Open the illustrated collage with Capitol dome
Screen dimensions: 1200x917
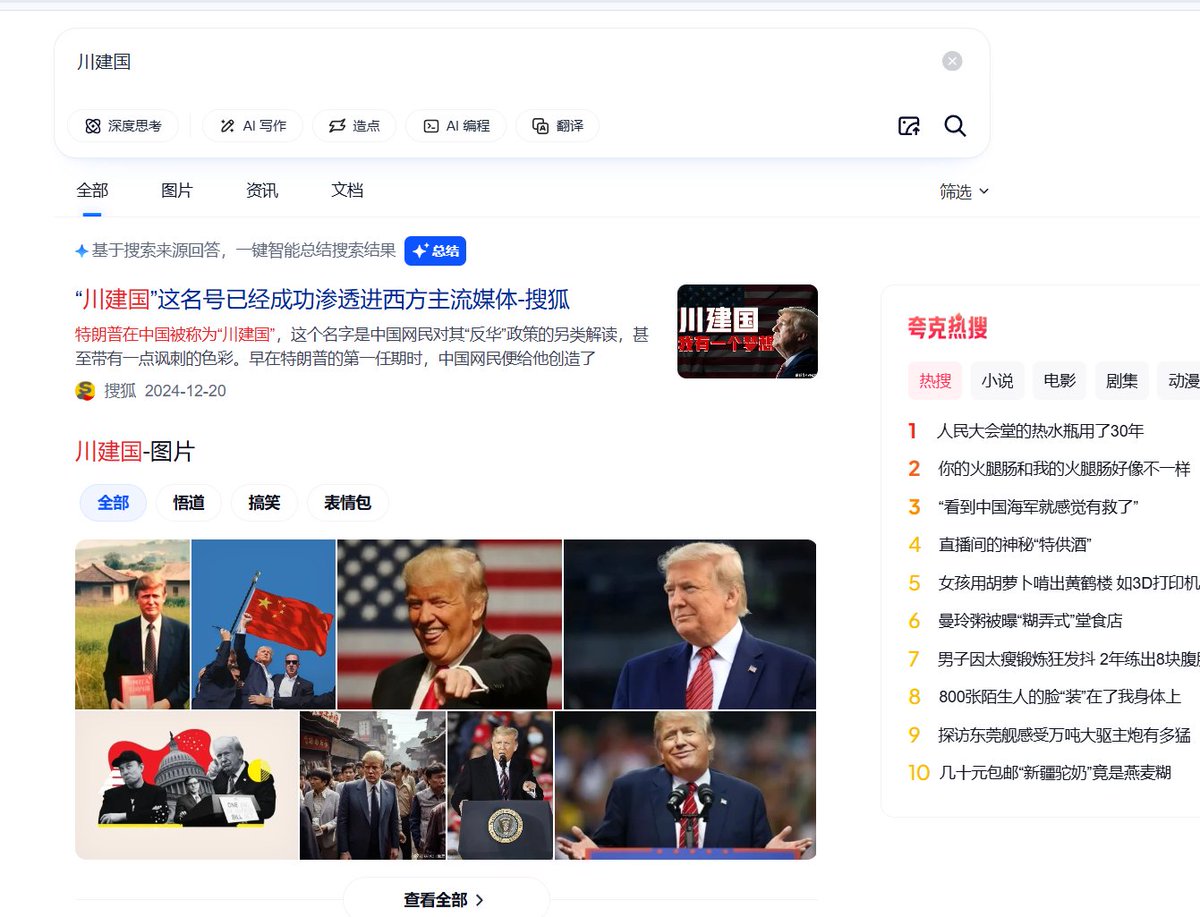[186, 785]
